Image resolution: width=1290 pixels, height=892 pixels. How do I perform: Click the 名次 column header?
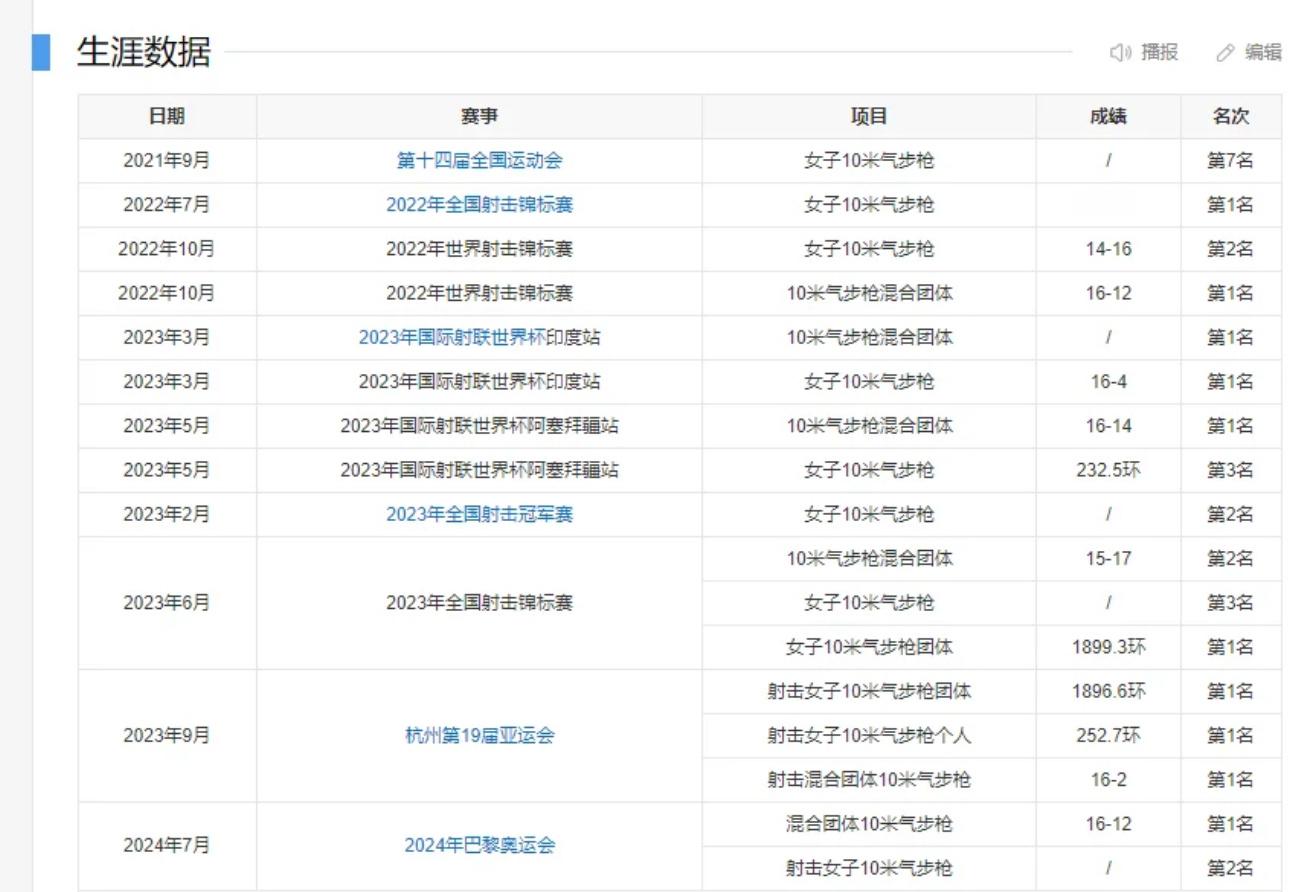[1230, 116]
